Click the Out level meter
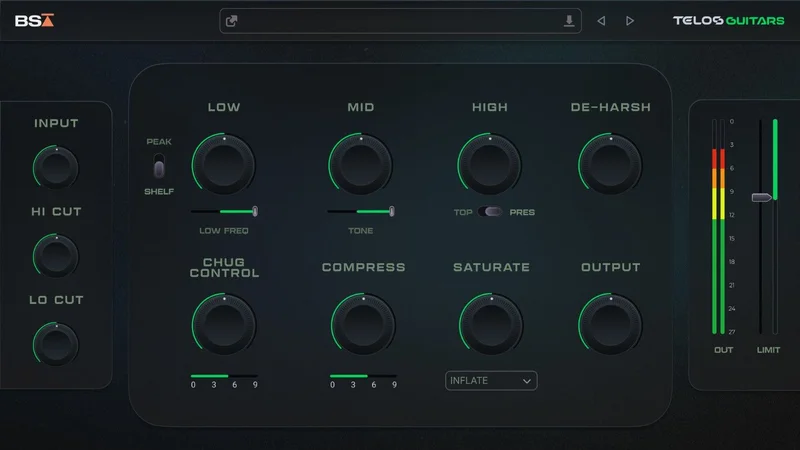The width and height of the screenshot is (800, 450). point(718,227)
